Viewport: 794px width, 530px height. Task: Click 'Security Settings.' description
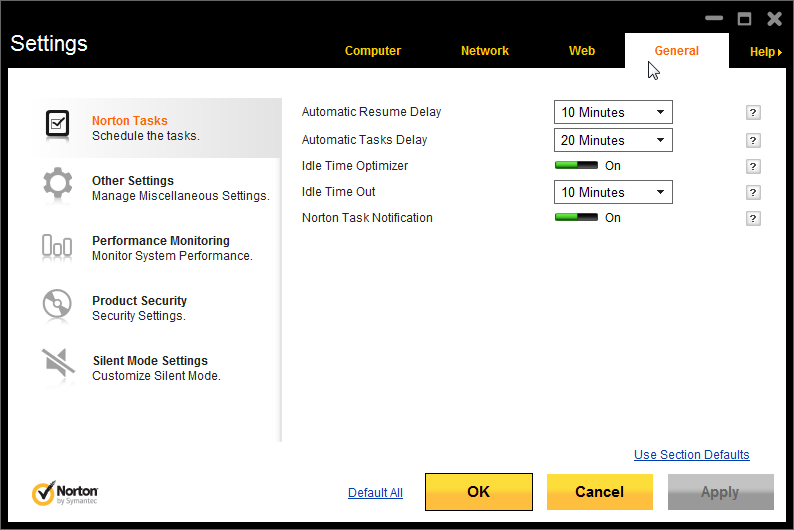coord(139,316)
